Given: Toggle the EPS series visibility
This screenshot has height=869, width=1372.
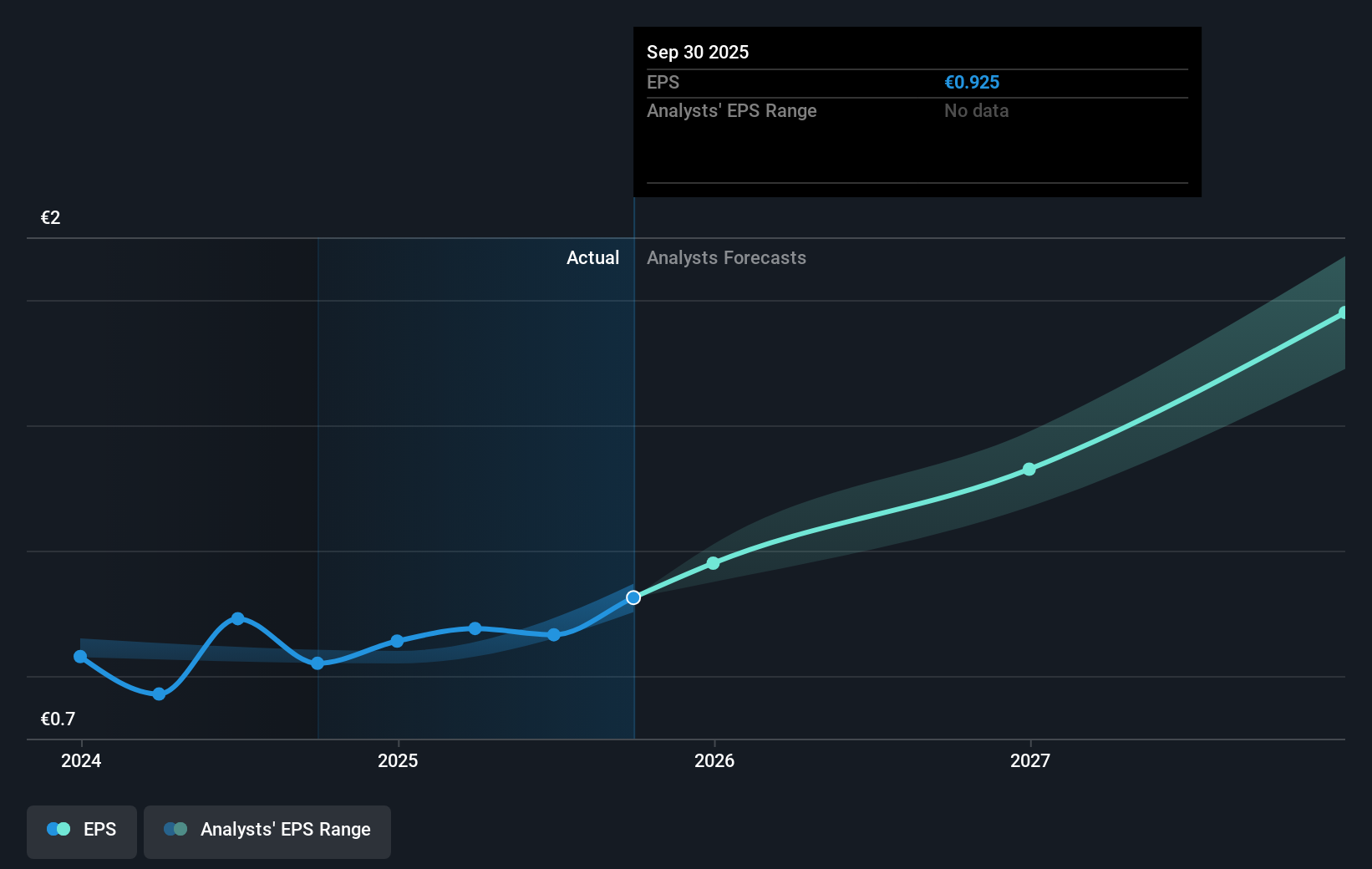Looking at the screenshot, I should (81, 831).
